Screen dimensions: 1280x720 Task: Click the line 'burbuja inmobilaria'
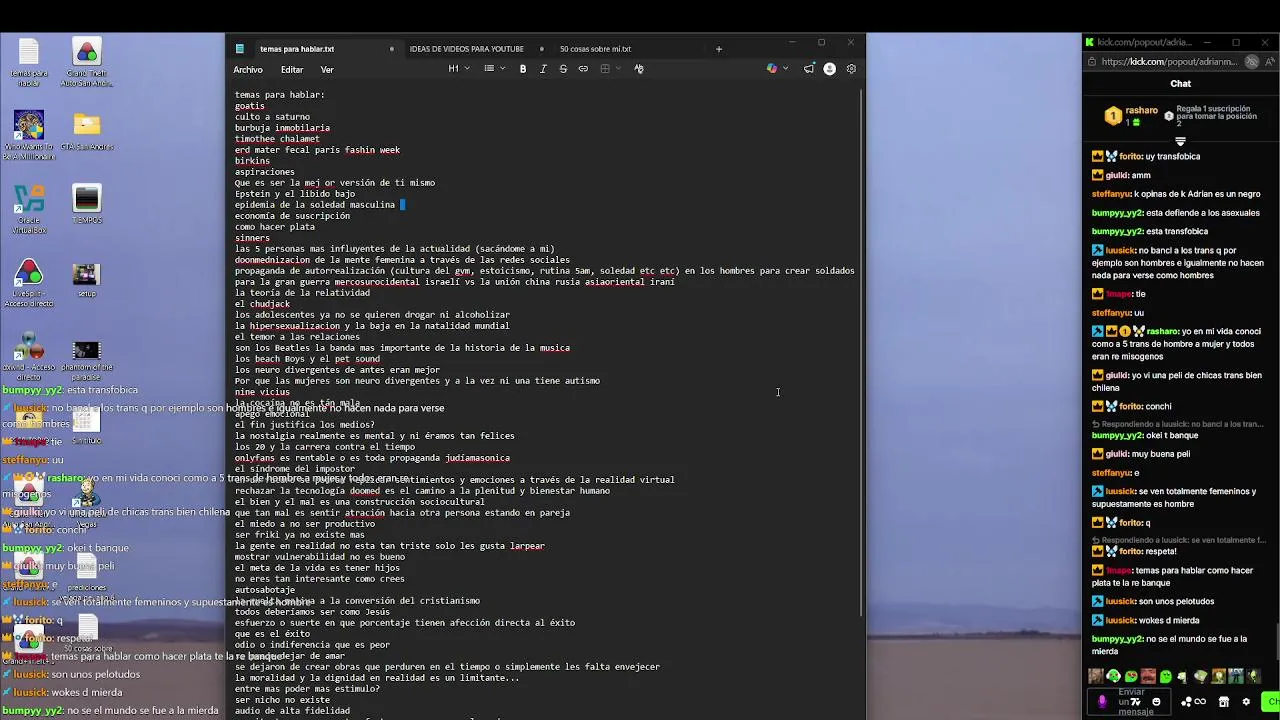tap(282, 128)
